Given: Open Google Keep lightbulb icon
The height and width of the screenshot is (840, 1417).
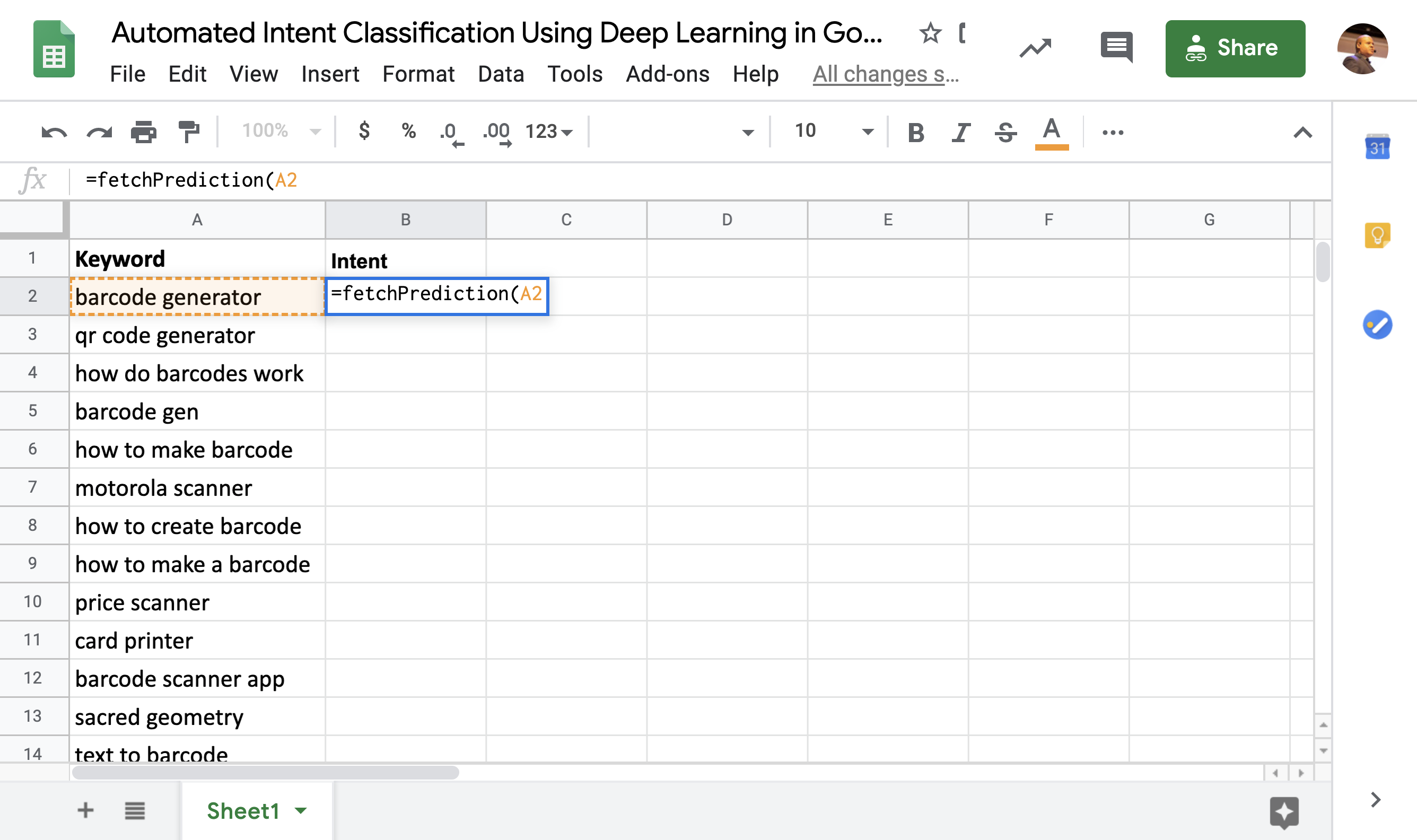Looking at the screenshot, I should point(1377,235).
